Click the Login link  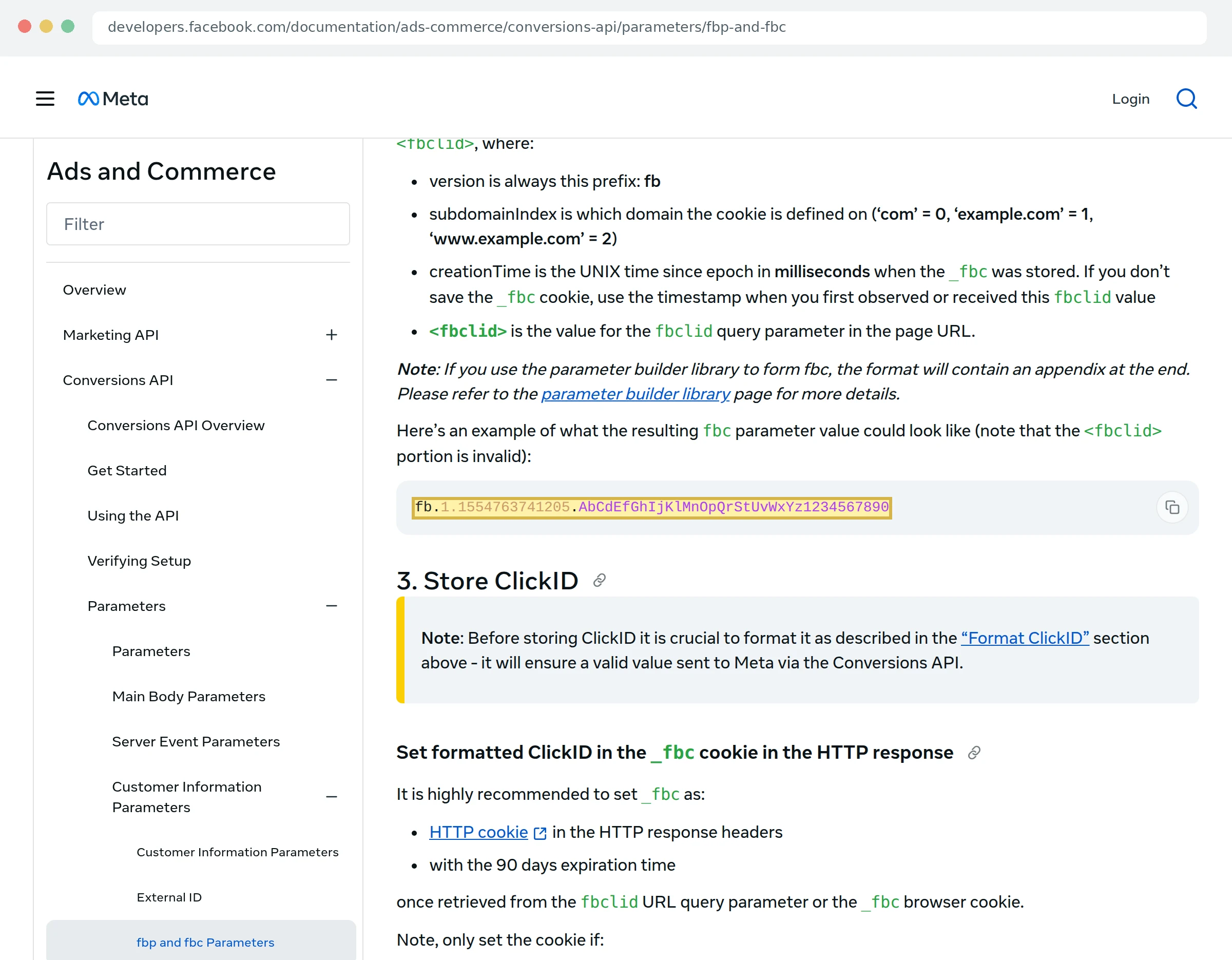coord(1130,99)
